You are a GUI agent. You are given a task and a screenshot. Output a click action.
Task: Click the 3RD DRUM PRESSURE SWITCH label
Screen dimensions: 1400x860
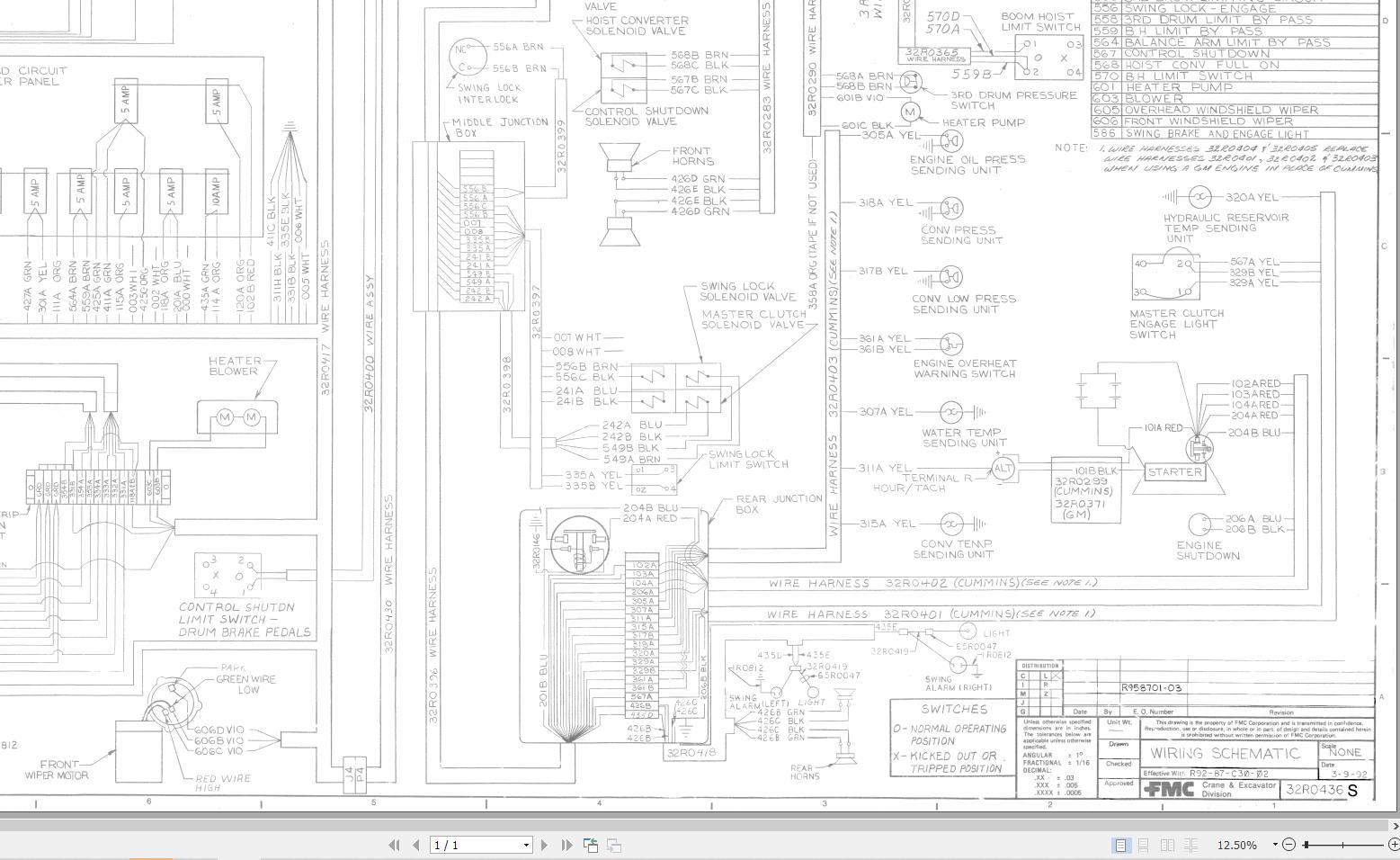[1013, 100]
